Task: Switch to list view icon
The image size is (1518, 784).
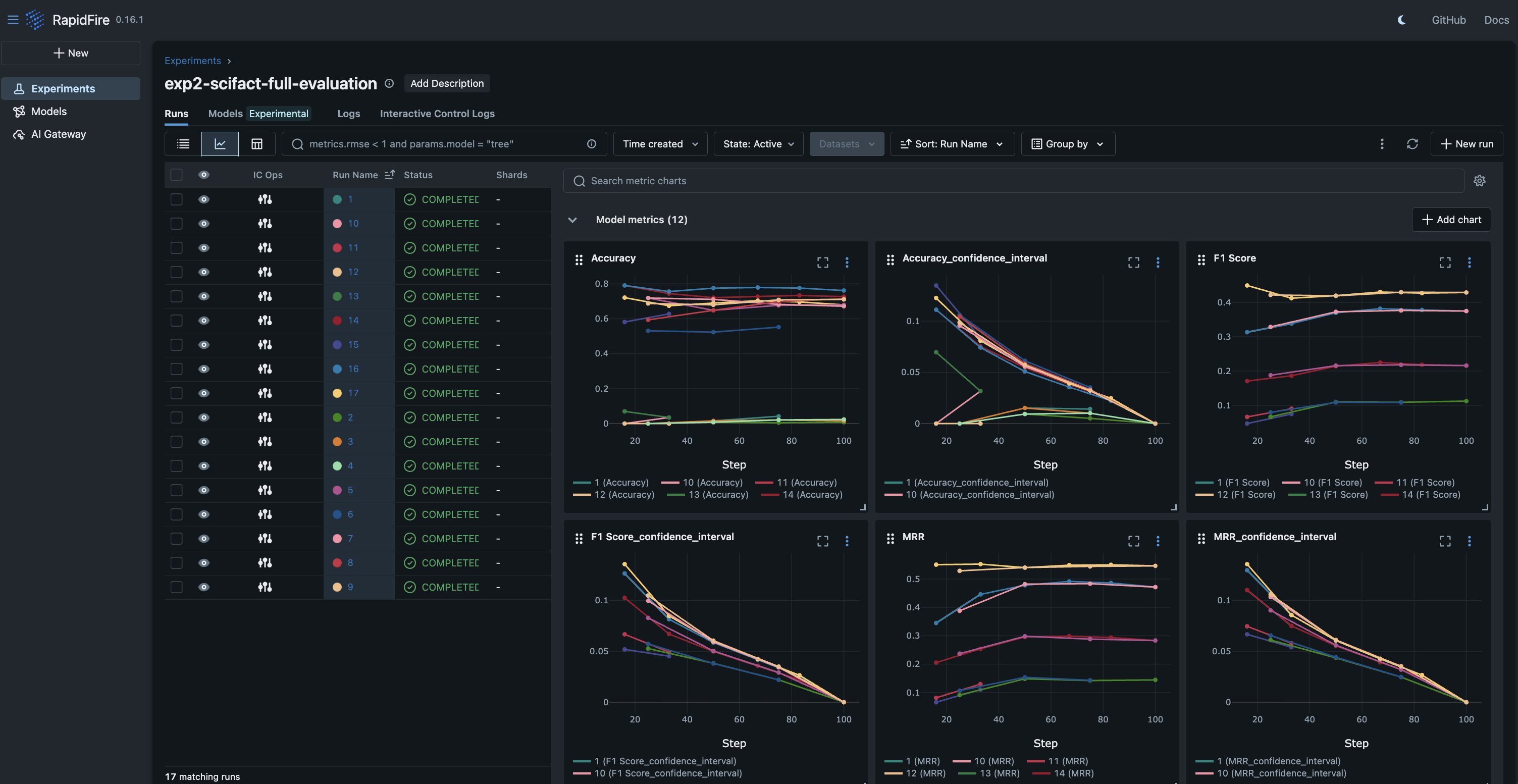Action: click(x=183, y=144)
